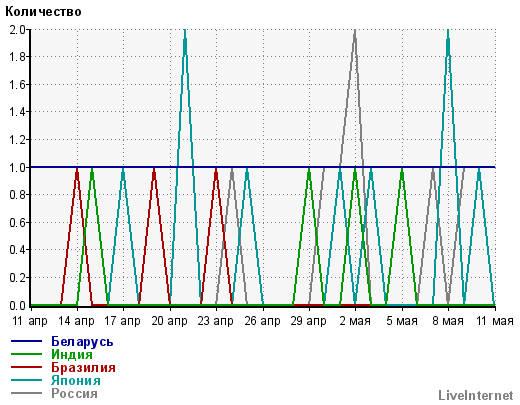Click the 14 апр axis date label
The width and height of the screenshot is (520, 405).
(76, 321)
